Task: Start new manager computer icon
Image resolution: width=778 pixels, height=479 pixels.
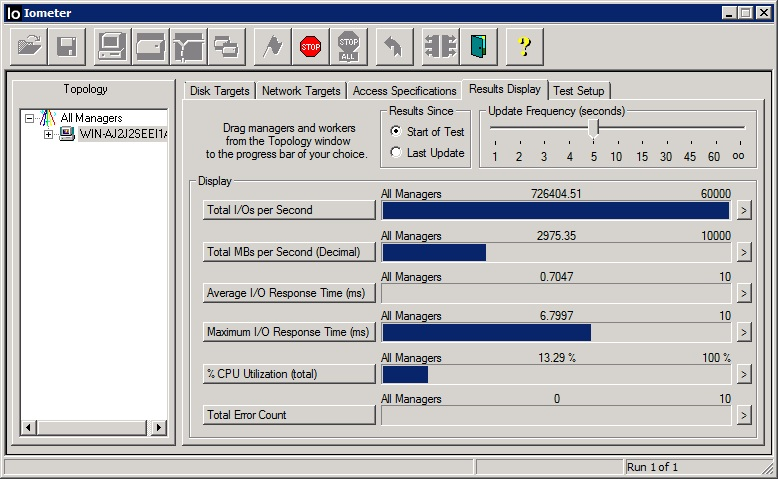Action: coord(112,47)
